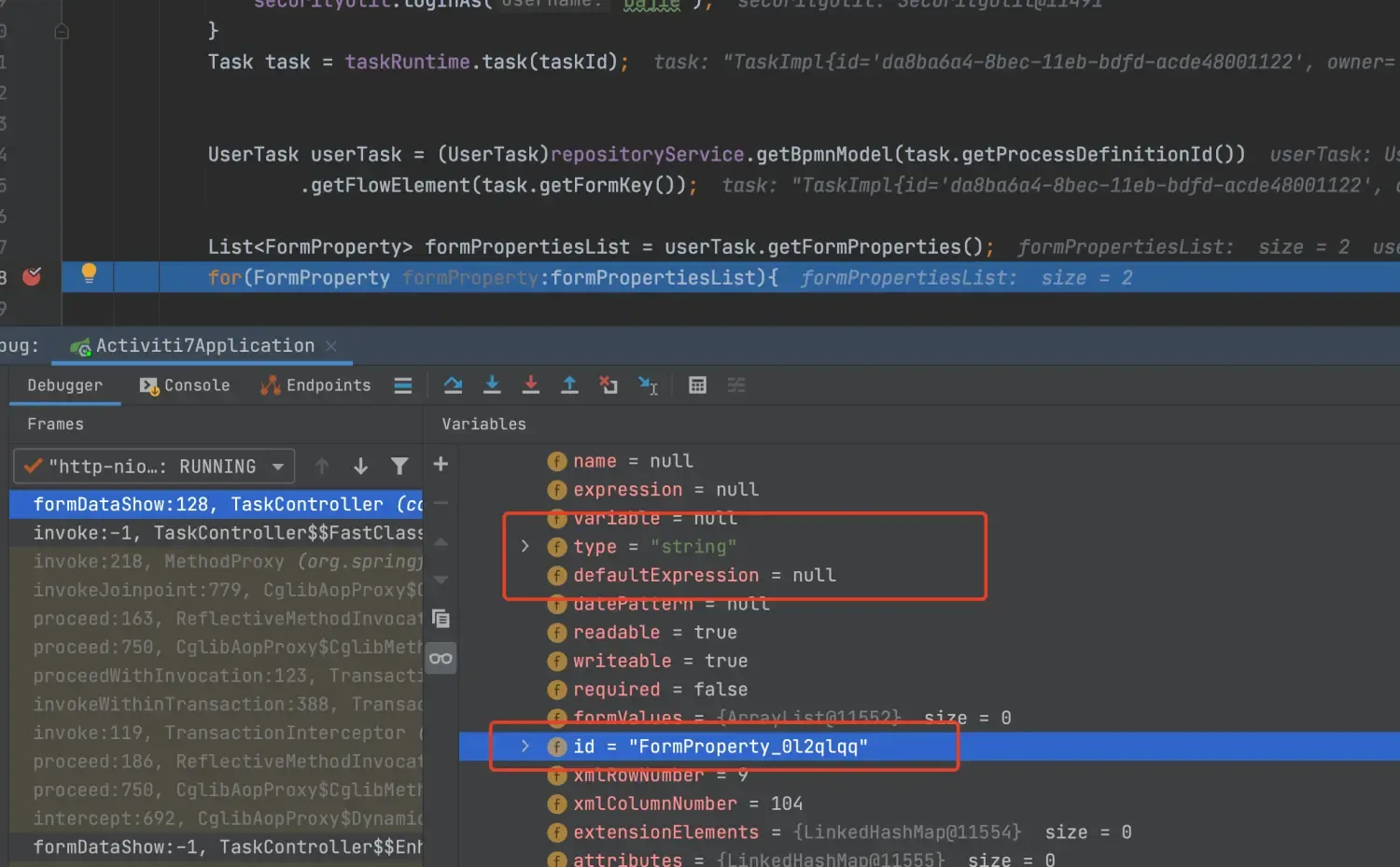Screen dimensions: 1400x867
Task: Click the Drop Frame icon
Action: point(609,385)
